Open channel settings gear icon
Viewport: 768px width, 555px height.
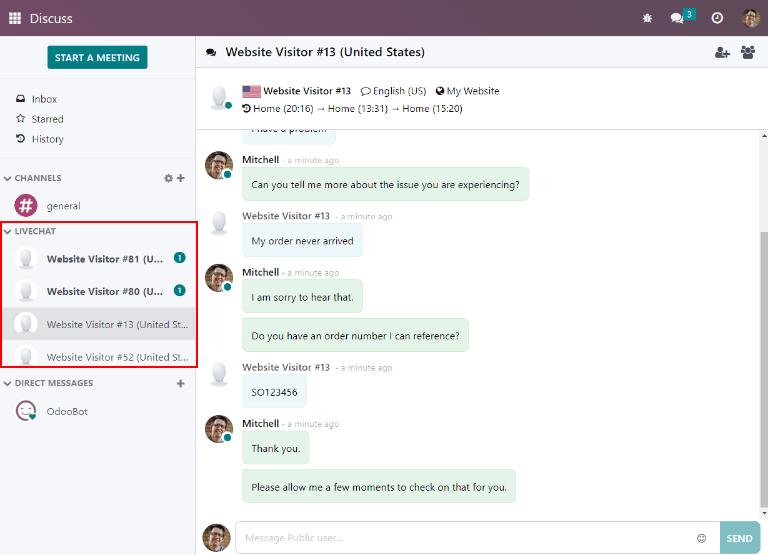click(168, 178)
